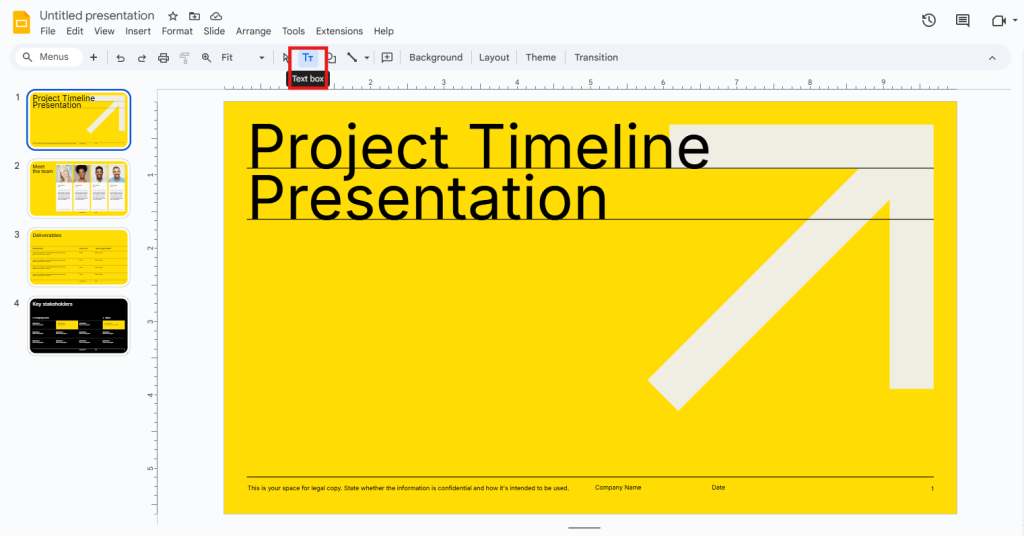The image size is (1024, 536).
Task: Add comment using the plus bubble icon
Action: 387,58
